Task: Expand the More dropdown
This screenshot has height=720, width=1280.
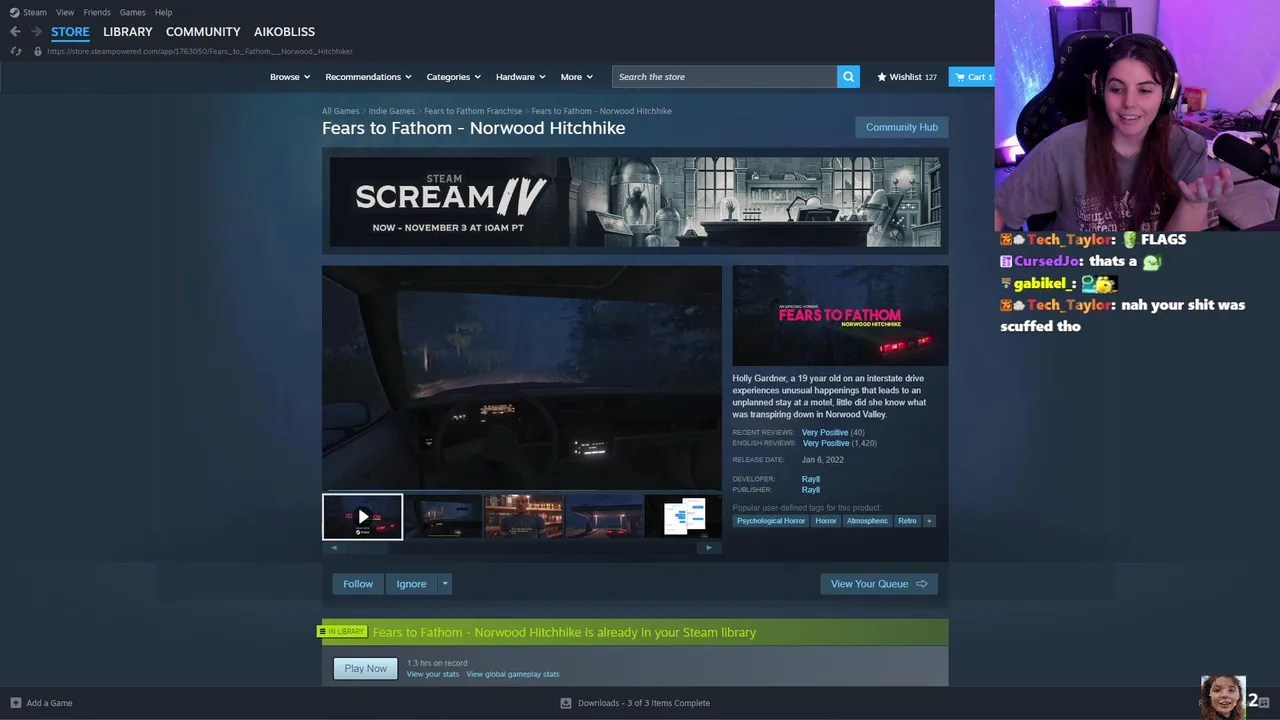Action: 577,77
